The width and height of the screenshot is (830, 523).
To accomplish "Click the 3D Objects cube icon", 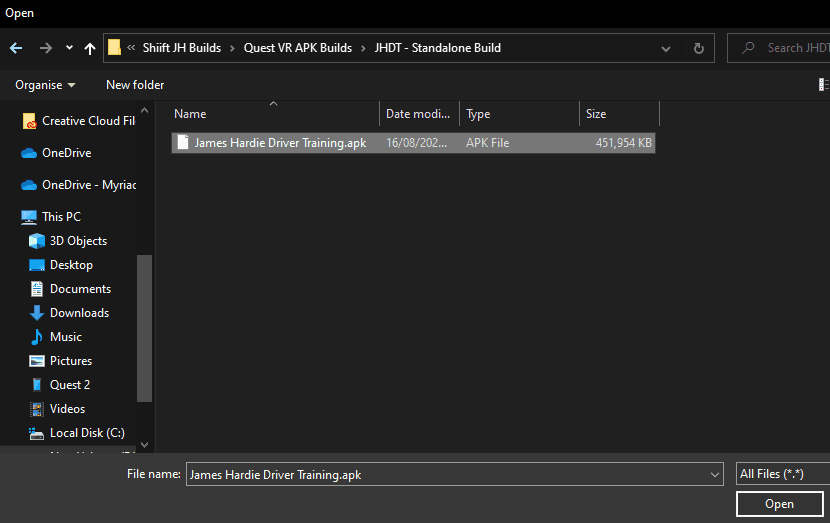I will (37, 241).
